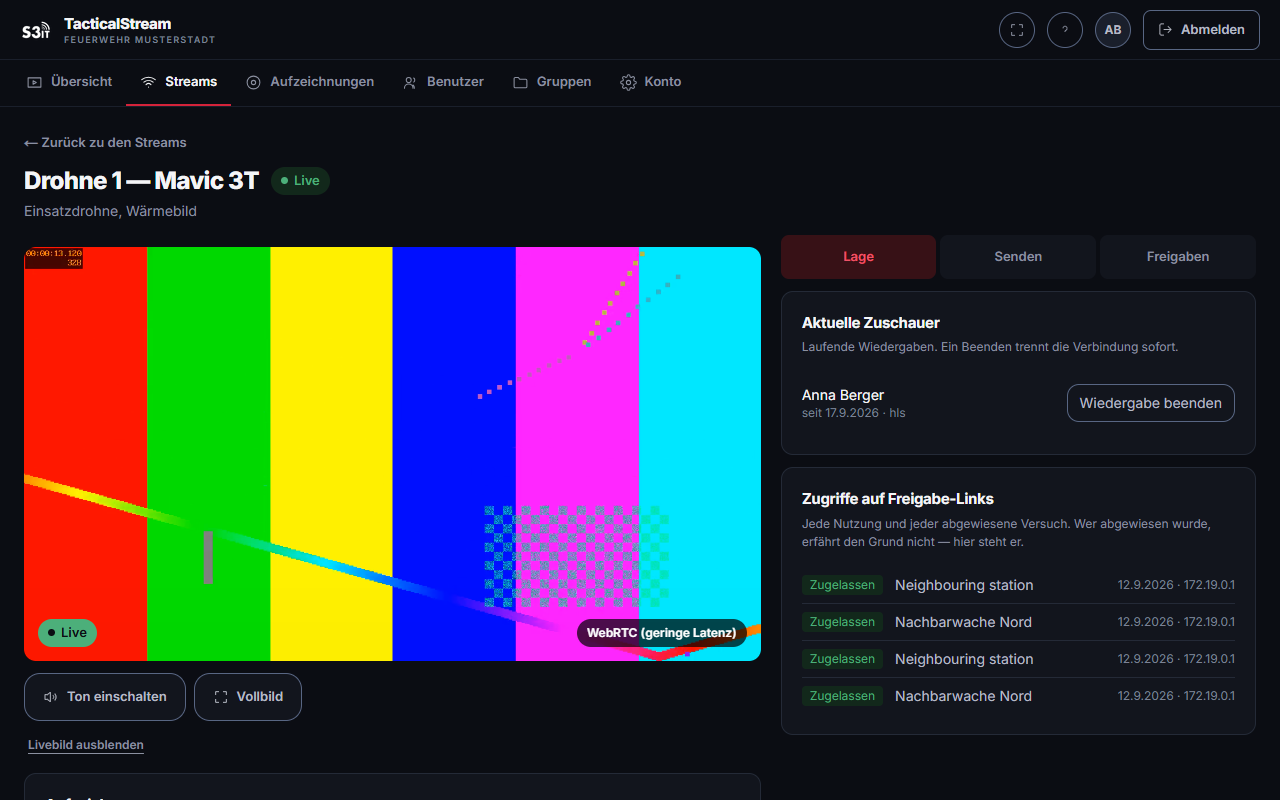Click the Anna Berger viewer name

843,395
